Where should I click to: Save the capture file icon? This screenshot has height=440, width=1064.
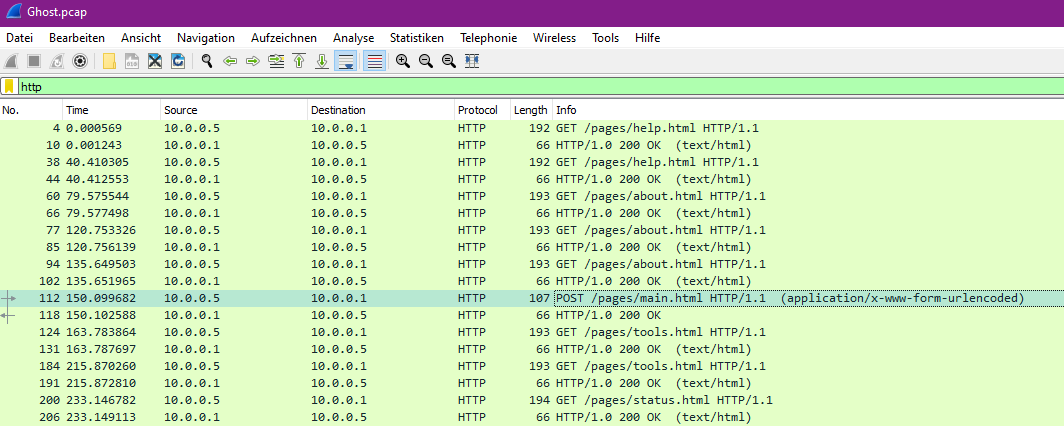(132, 61)
